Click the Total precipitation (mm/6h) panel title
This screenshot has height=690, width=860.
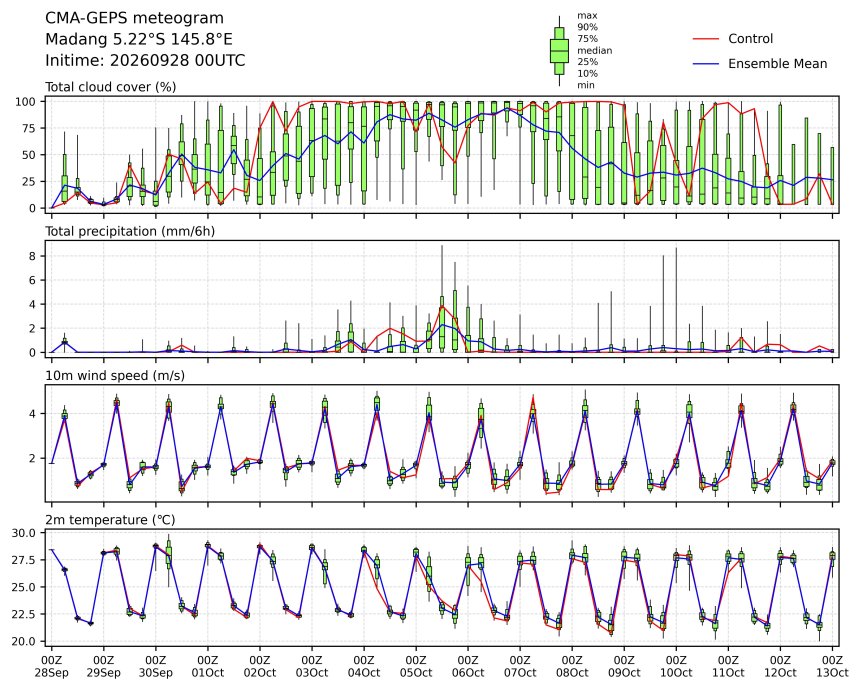[130, 231]
